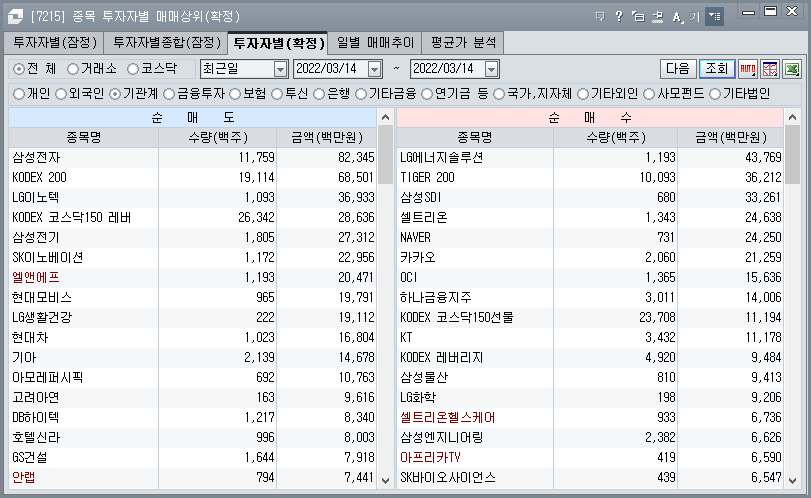Click the 순매도 table scrollbar thumb
This screenshot has width=811, height=498.
tap(385, 155)
